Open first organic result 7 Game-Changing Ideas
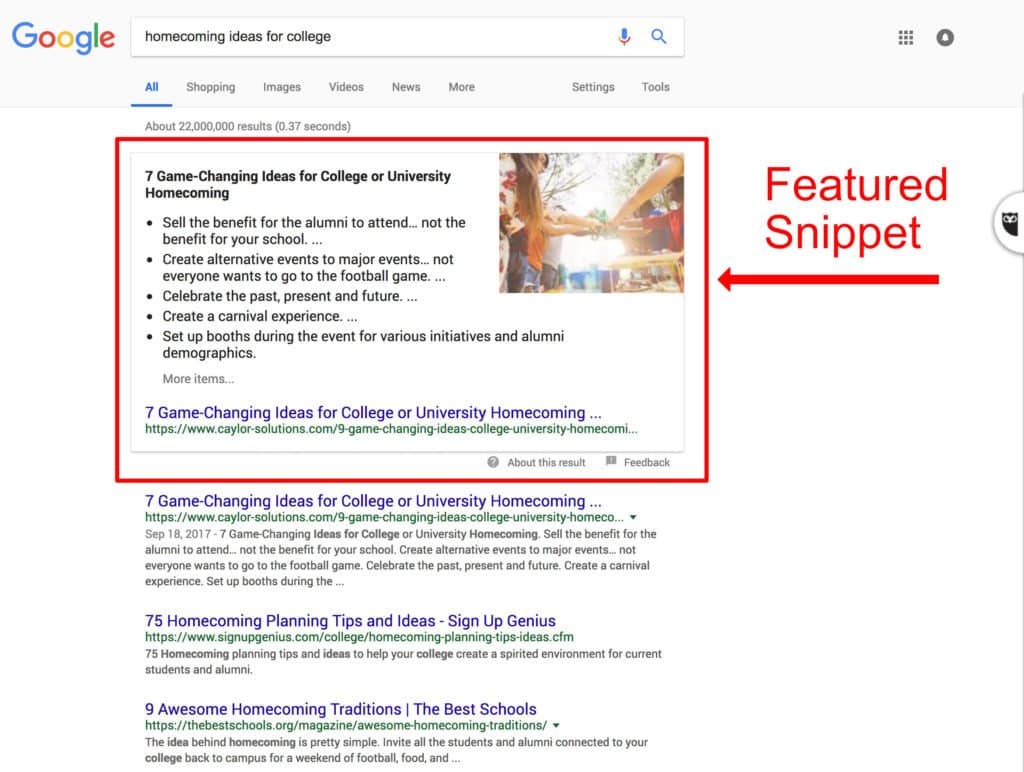This screenshot has width=1024, height=772. (373, 501)
